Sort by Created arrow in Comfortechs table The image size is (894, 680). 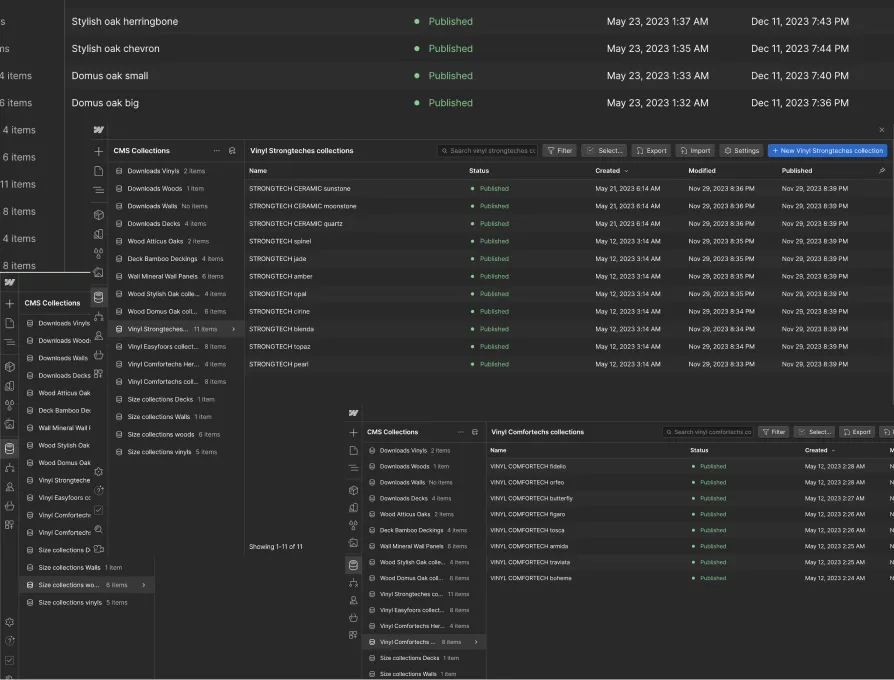[x=834, y=450]
